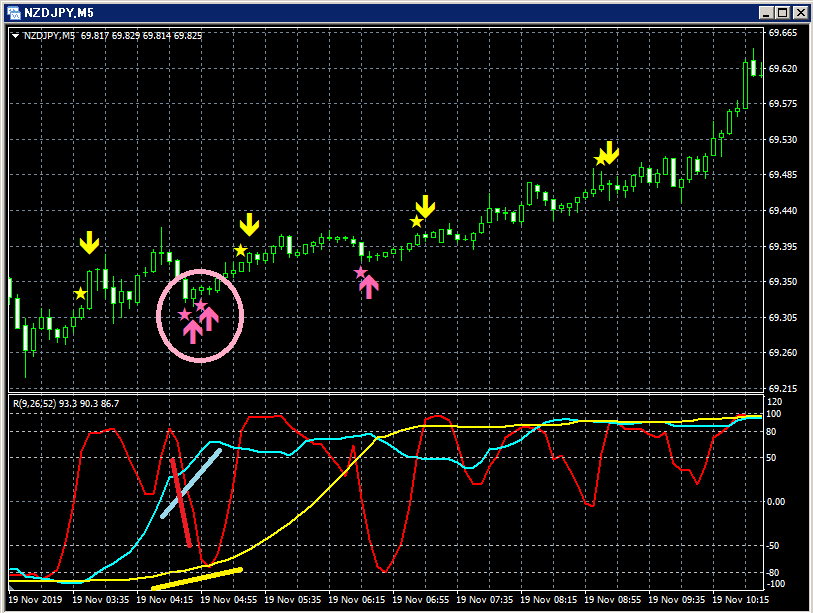Click the 69.665 price label
Image resolution: width=813 pixels, height=613 pixels.
click(x=782, y=33)
